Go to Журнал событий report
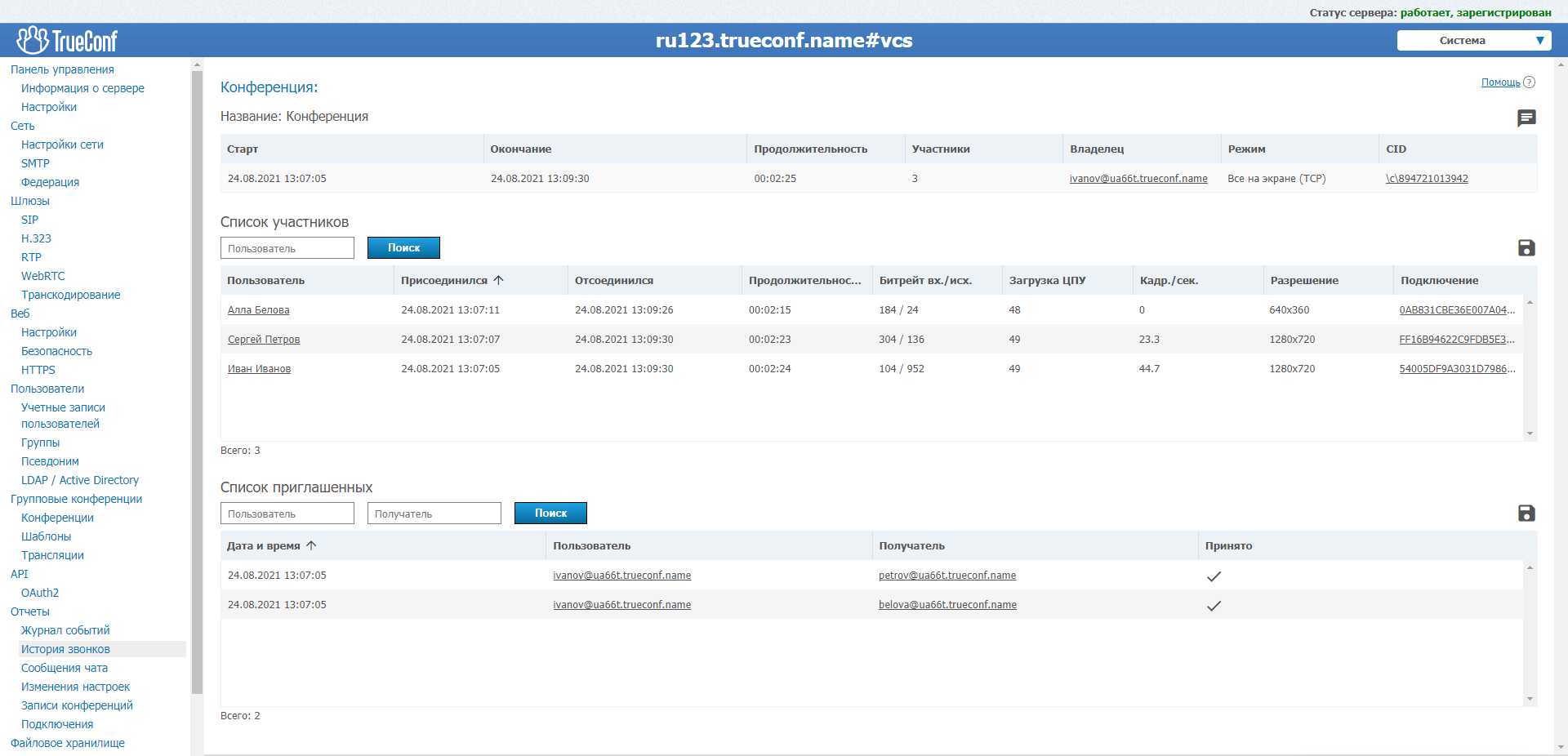Screen dimensions: 1568x756 point(65,630)
